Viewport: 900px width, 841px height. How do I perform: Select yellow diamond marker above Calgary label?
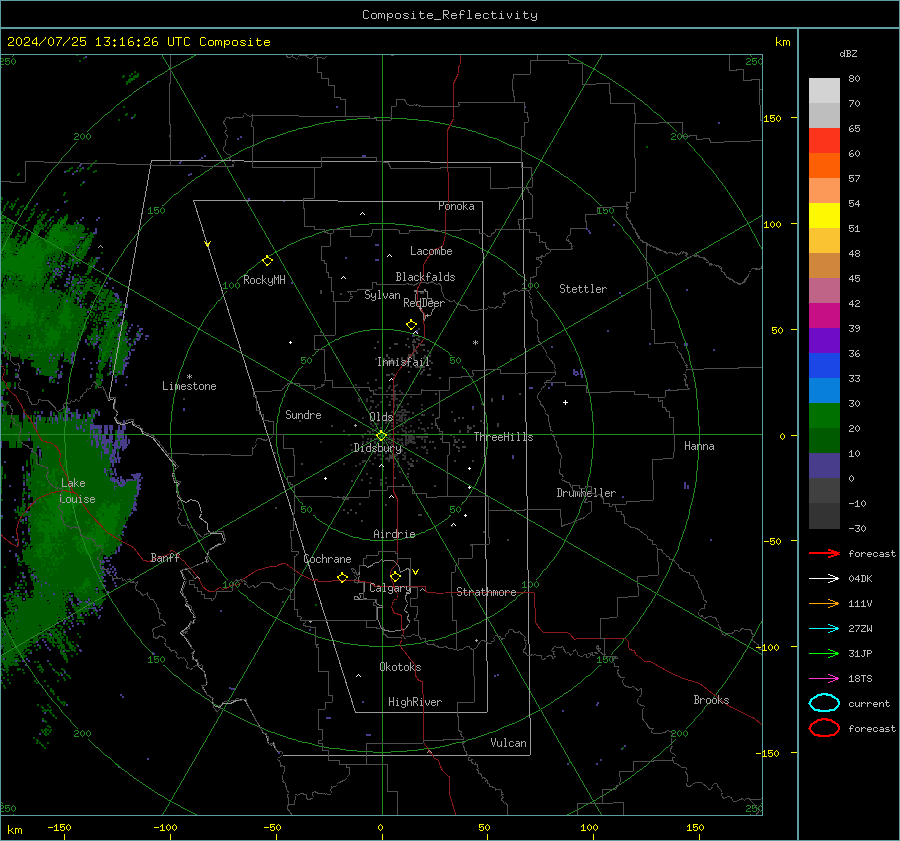[395, 576]
